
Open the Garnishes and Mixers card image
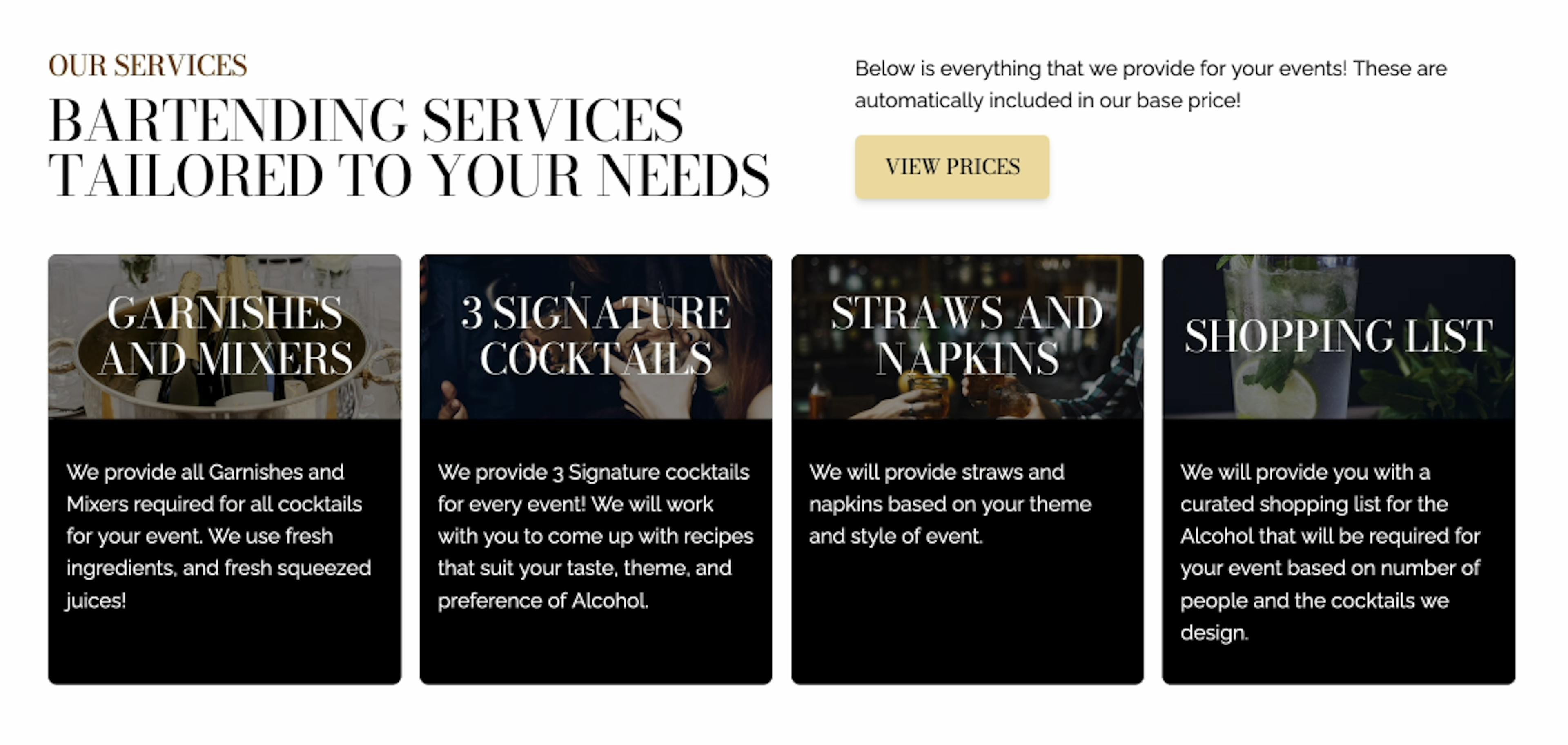[225, 337]
